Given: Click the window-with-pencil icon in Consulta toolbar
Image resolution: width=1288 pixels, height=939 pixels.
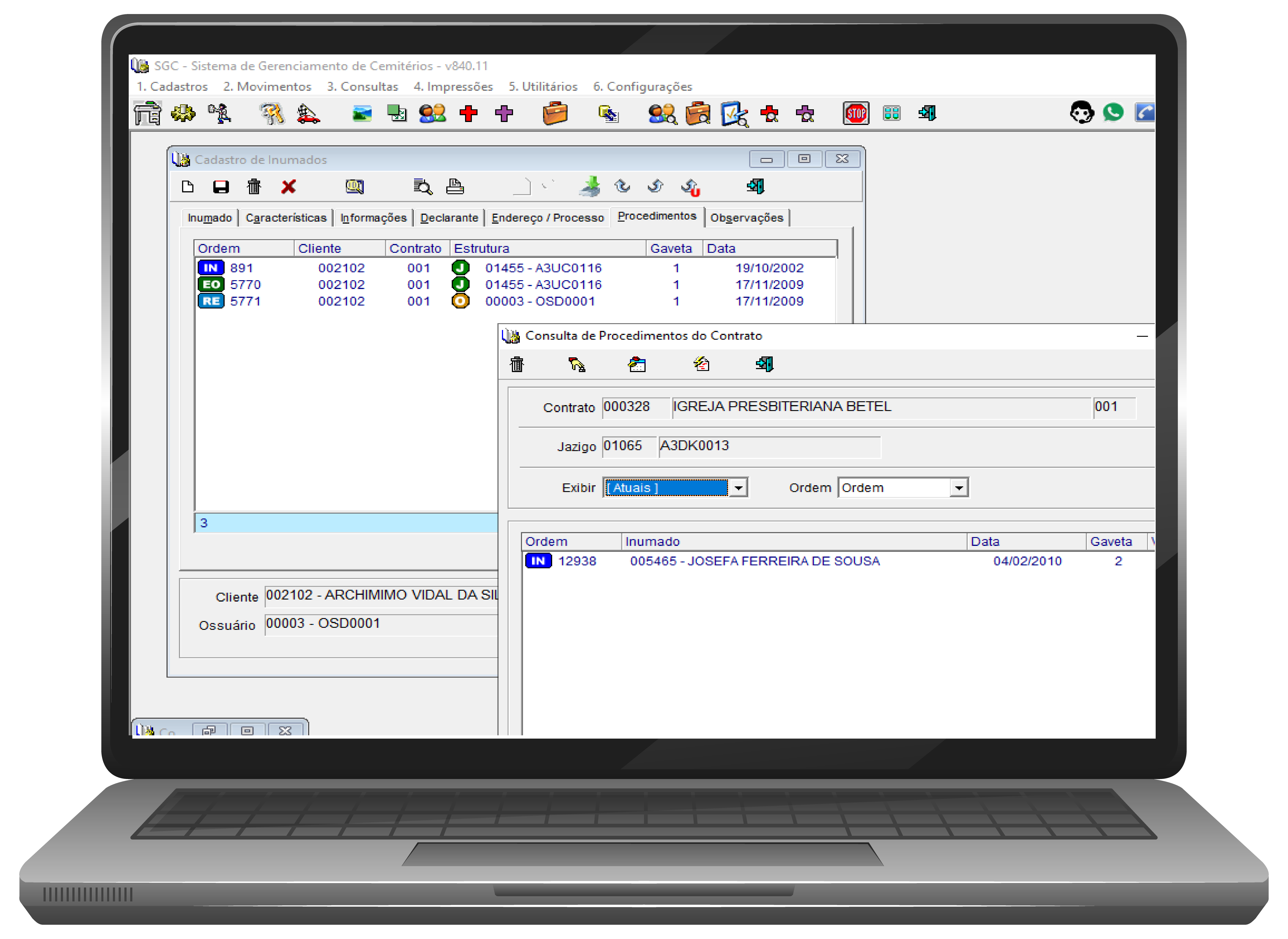Looking at the screenshot, I should (x=637, y=364).
